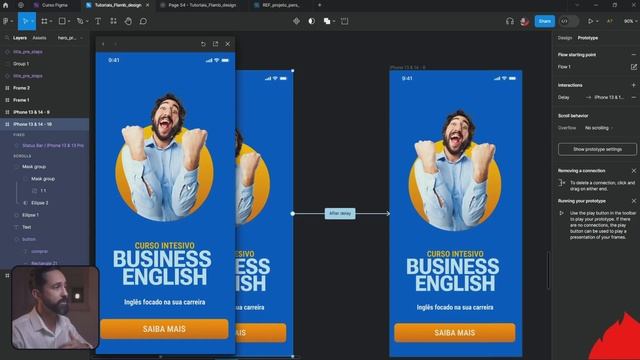640x360 pixels.
Task: Click the Use as mask icon
Action: tap(311, 21)
